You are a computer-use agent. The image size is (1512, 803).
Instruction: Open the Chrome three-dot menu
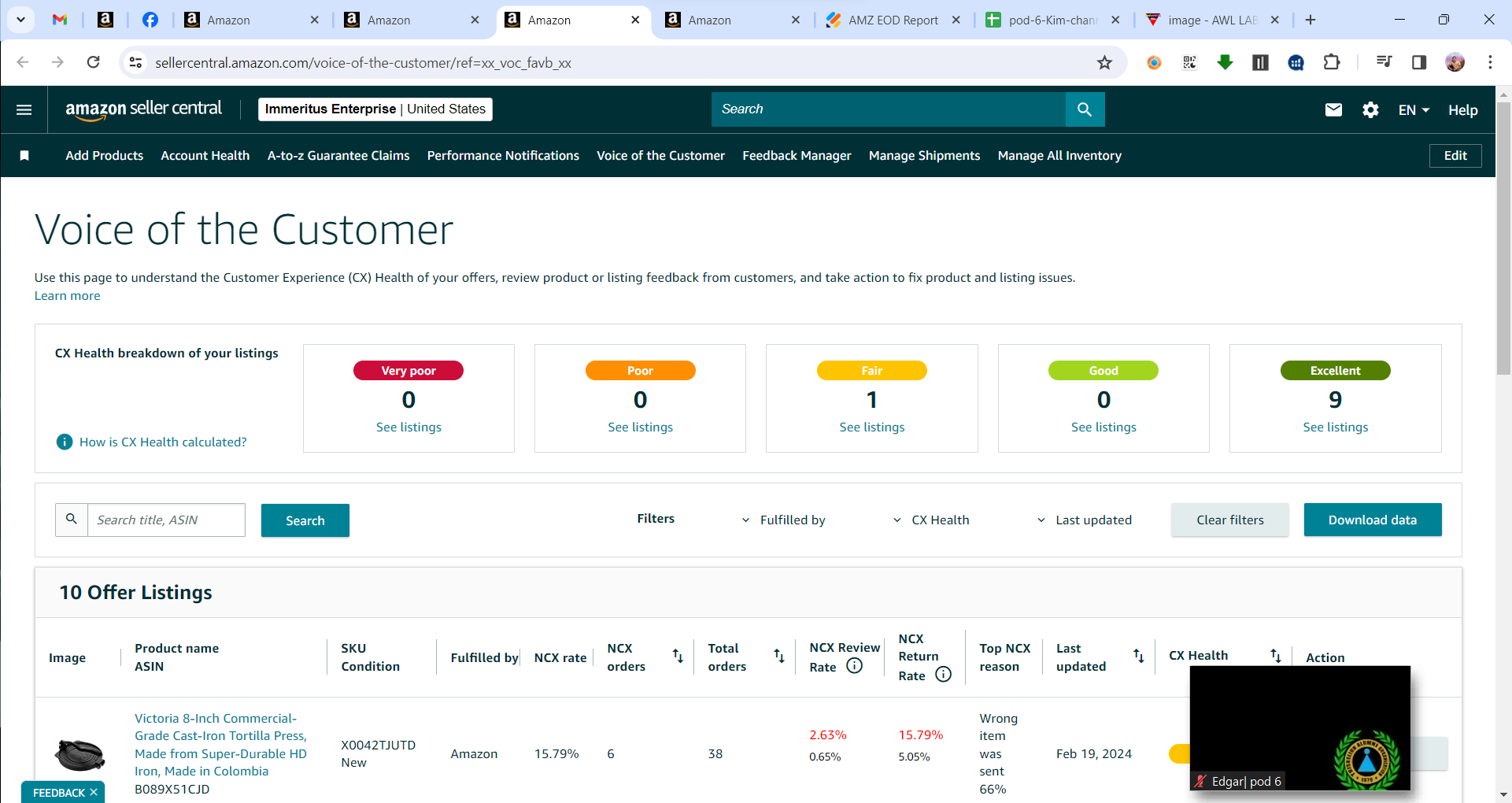tap(1490, 62)
